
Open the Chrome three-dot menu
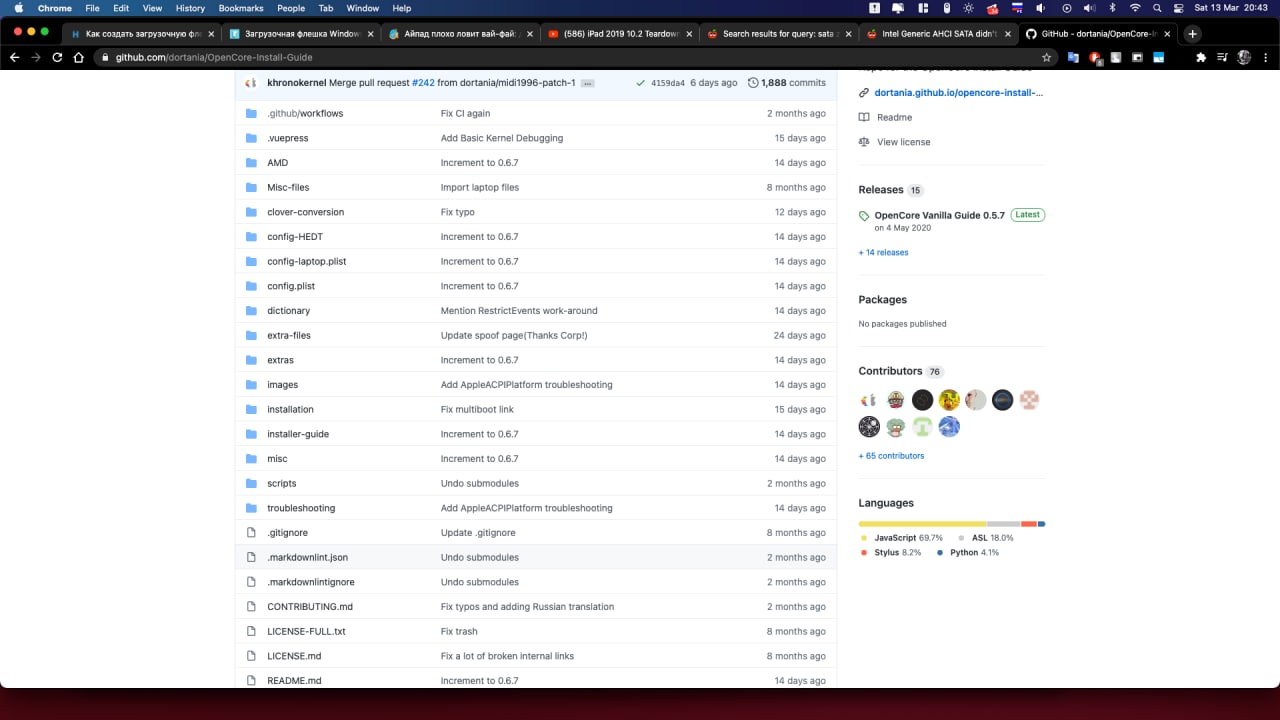1266,57
